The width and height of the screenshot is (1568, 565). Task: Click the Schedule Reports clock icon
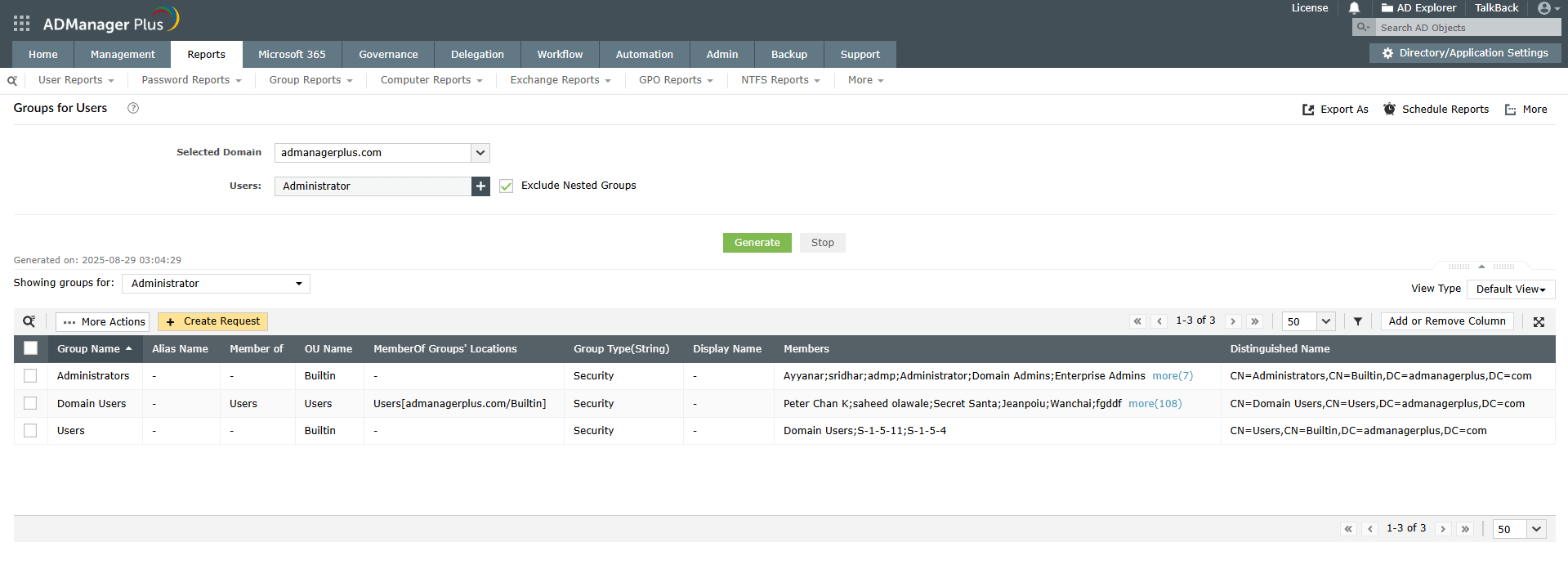tap(1389, 109)
